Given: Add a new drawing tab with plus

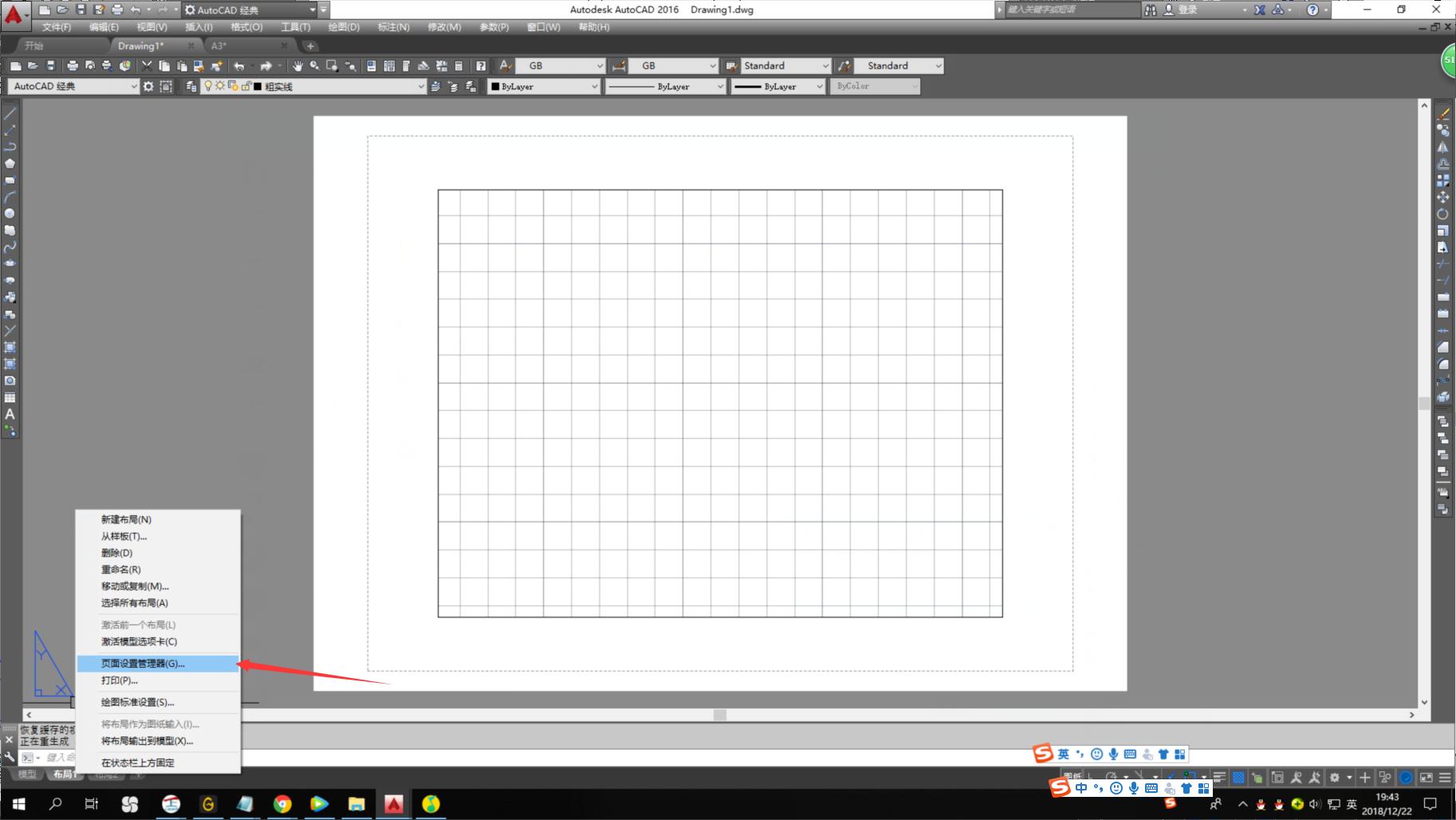Looking at the screenshot, I should pyautogui.click(x=310, y=45).
